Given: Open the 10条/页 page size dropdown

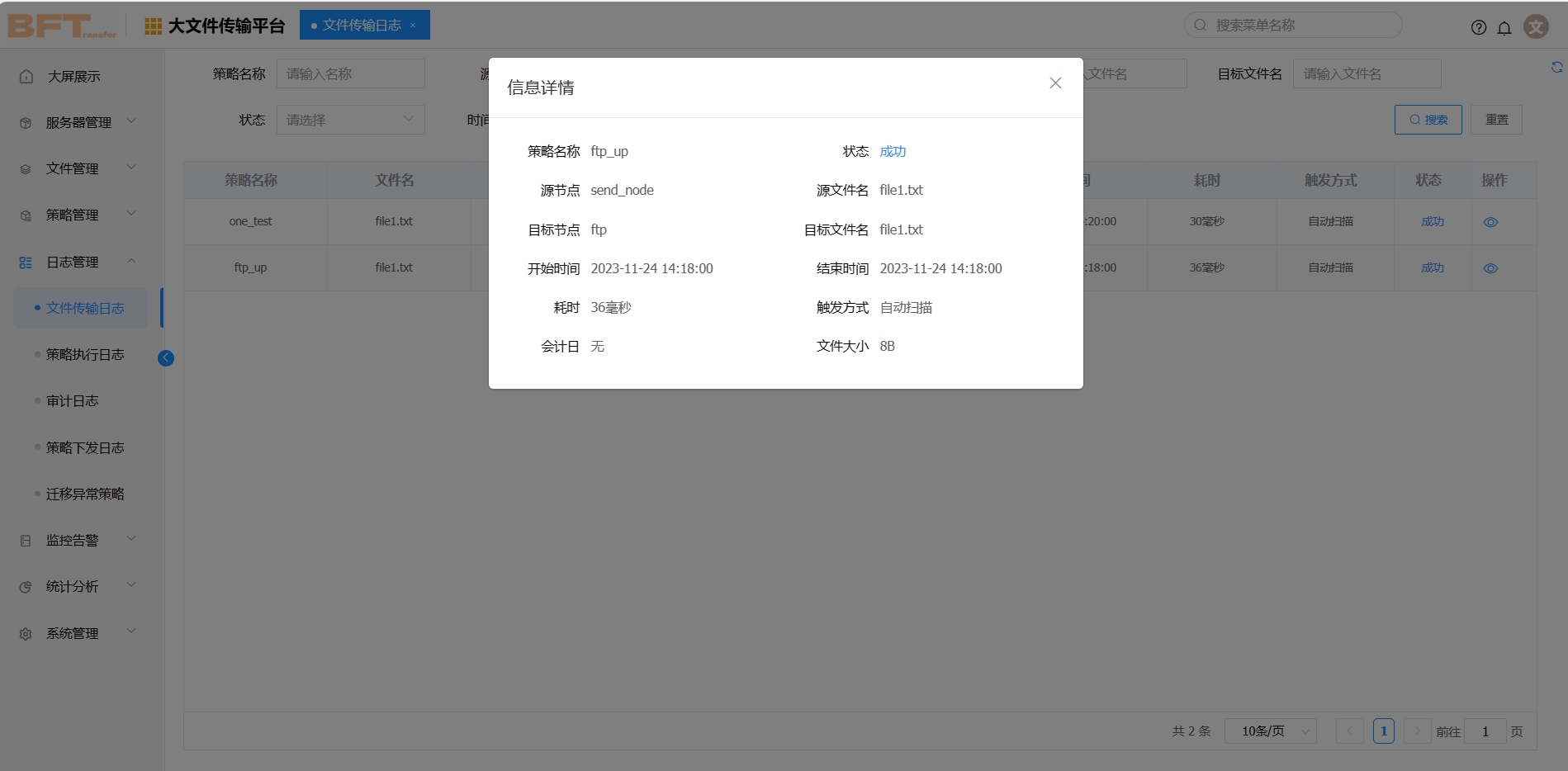Looking at the screenshot, I should 1270,731.
